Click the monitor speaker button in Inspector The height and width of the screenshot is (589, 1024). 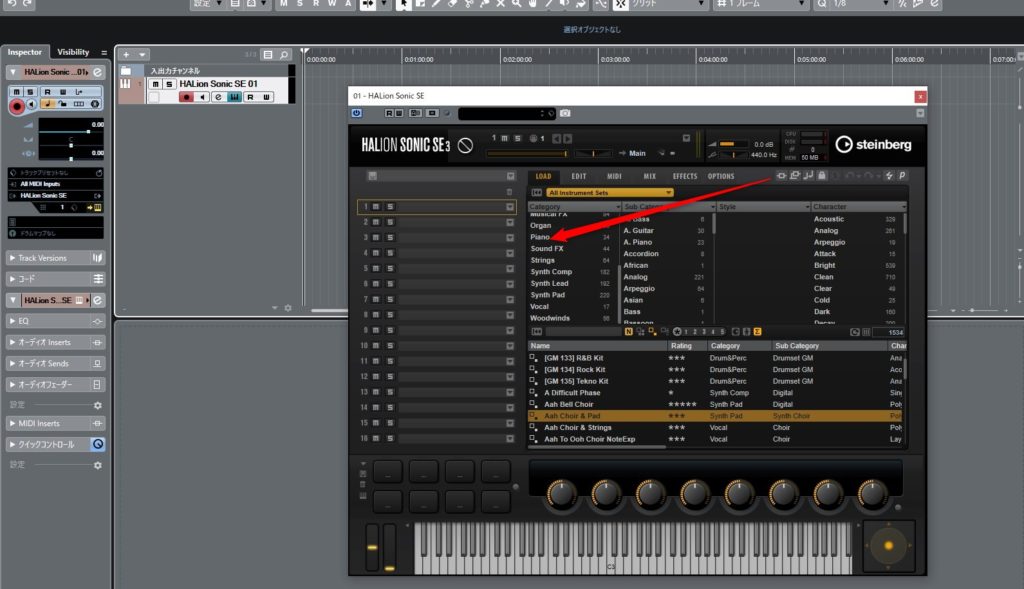pos(31,104)
